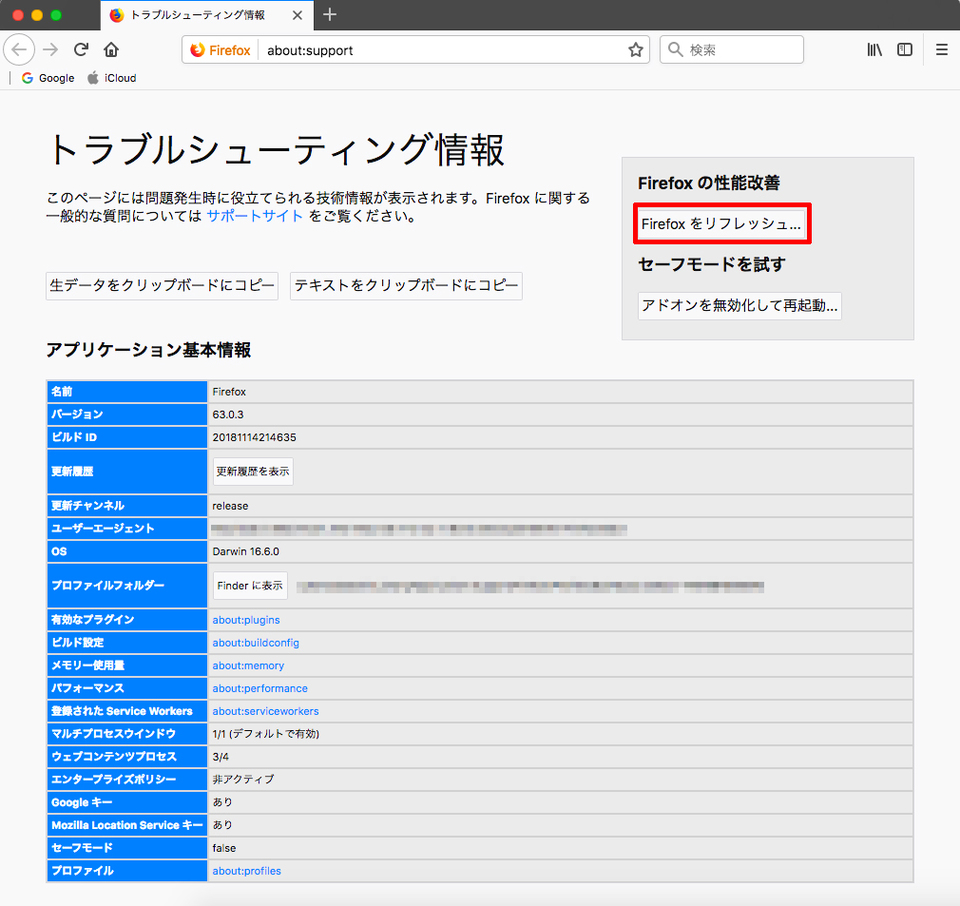
Task: Open the iCloud bookmark shortcut
Action: (x=110, y=77)
